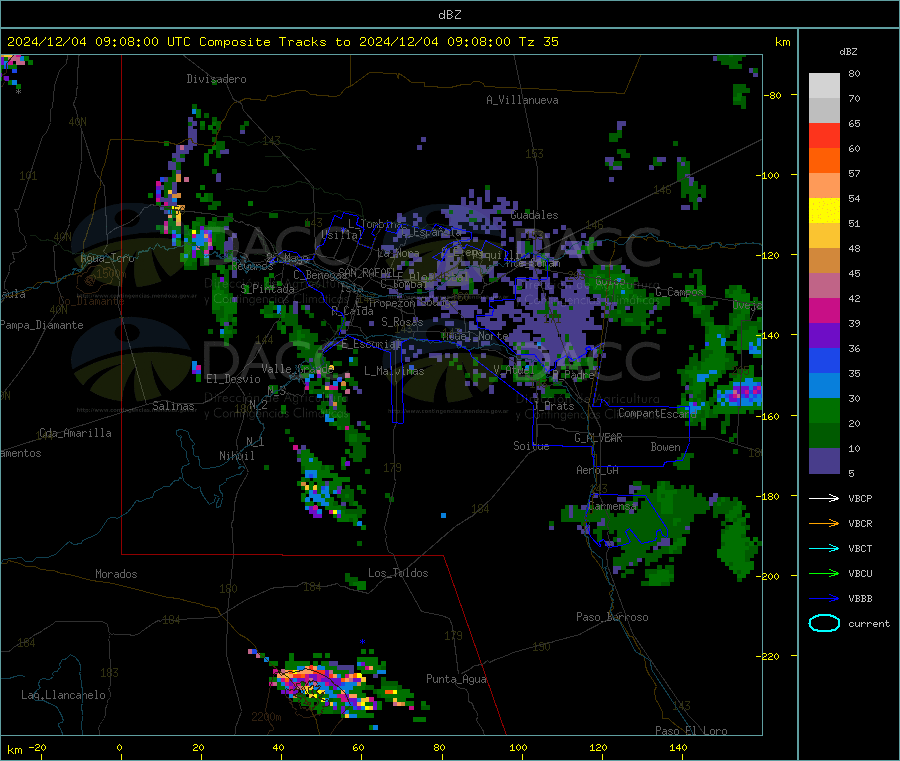Screen dimensions: 900x761
Task: Click the S_Pintada map label
Action: click(x=267, y=289)
